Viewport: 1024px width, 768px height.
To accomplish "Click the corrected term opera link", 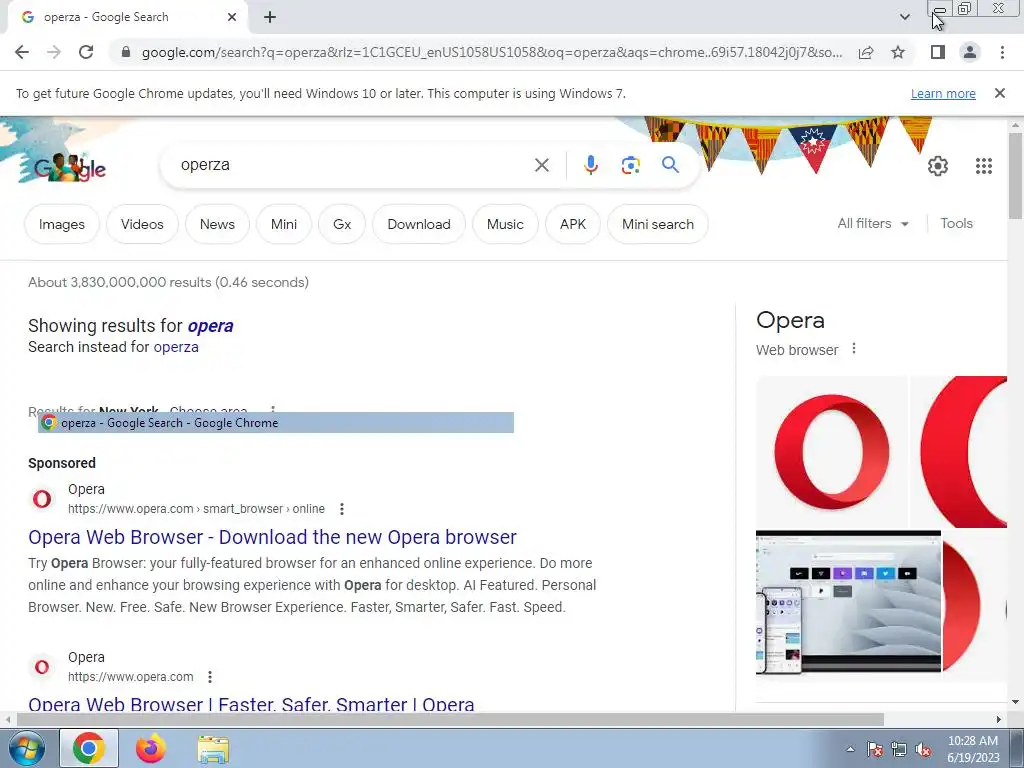I will pyautogui.click(x=210, y=326).
